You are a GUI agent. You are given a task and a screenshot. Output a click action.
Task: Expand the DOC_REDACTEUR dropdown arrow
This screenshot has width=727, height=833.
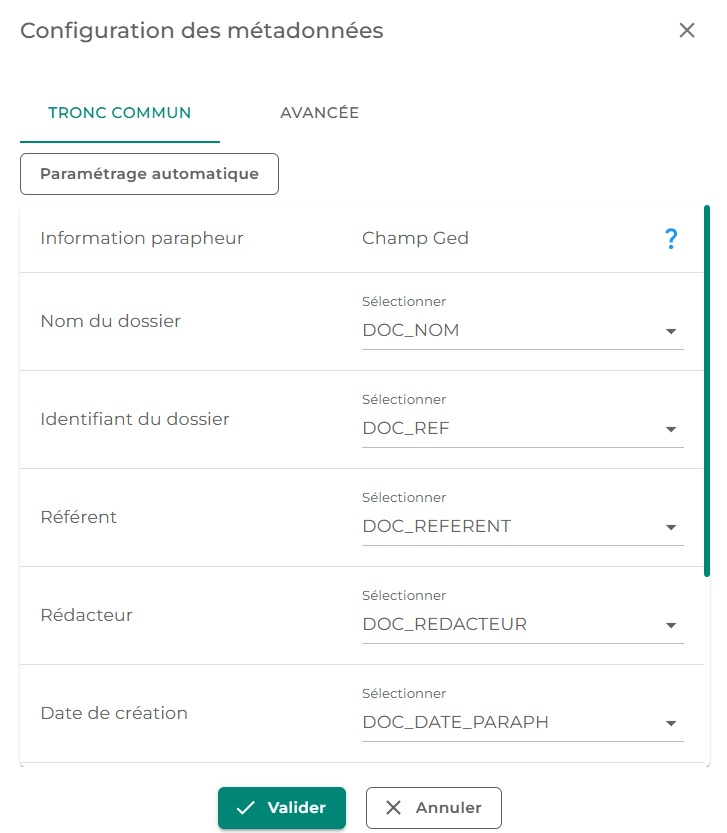click(671, 626)
